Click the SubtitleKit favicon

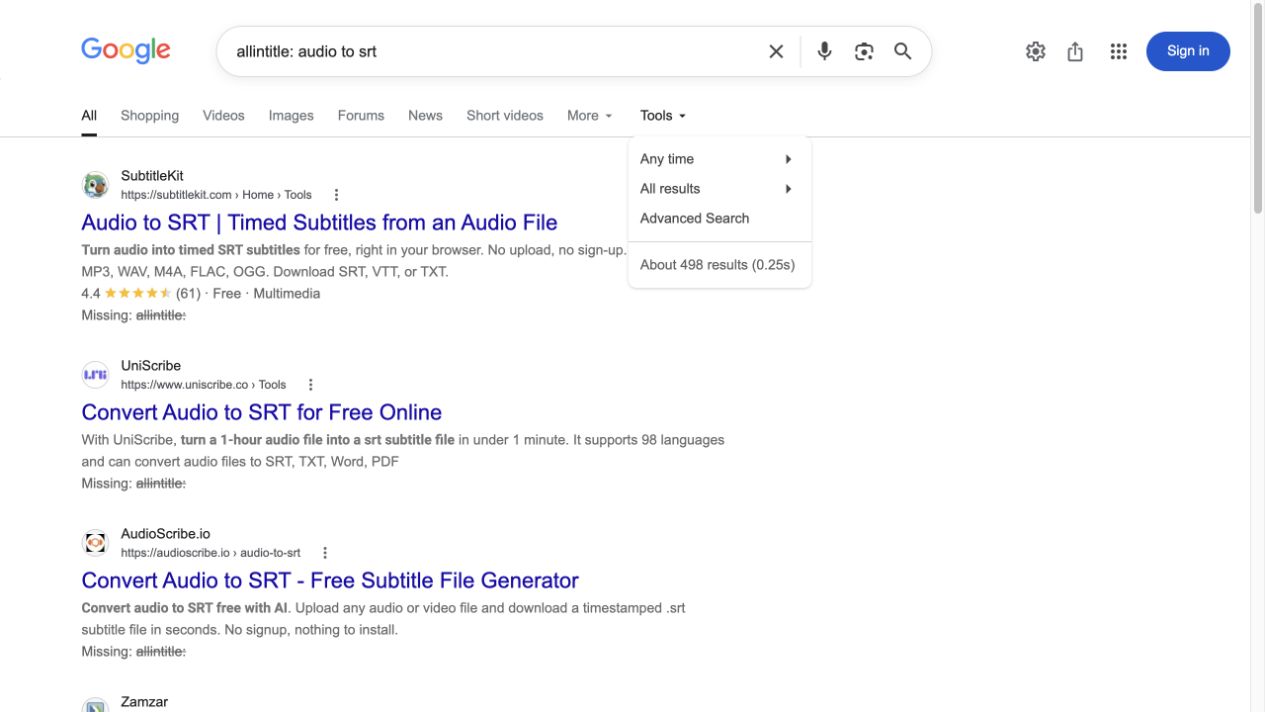(95, 185)
